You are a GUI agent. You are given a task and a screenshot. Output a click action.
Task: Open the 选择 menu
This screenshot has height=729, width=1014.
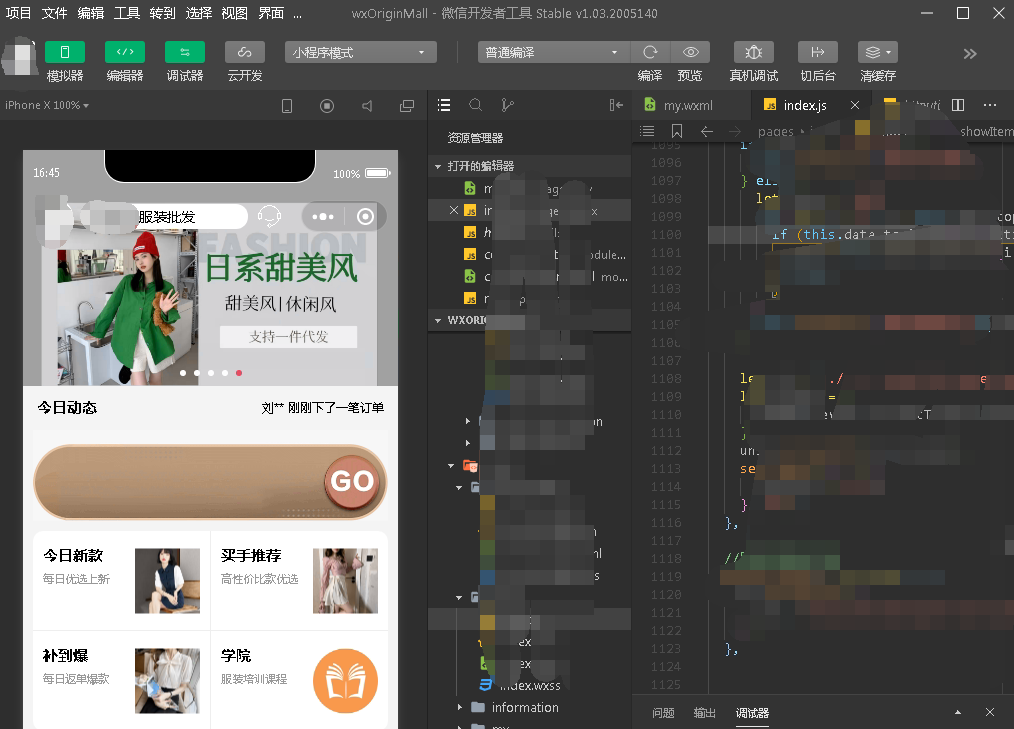pyautogui.click(x=199, y=13)
